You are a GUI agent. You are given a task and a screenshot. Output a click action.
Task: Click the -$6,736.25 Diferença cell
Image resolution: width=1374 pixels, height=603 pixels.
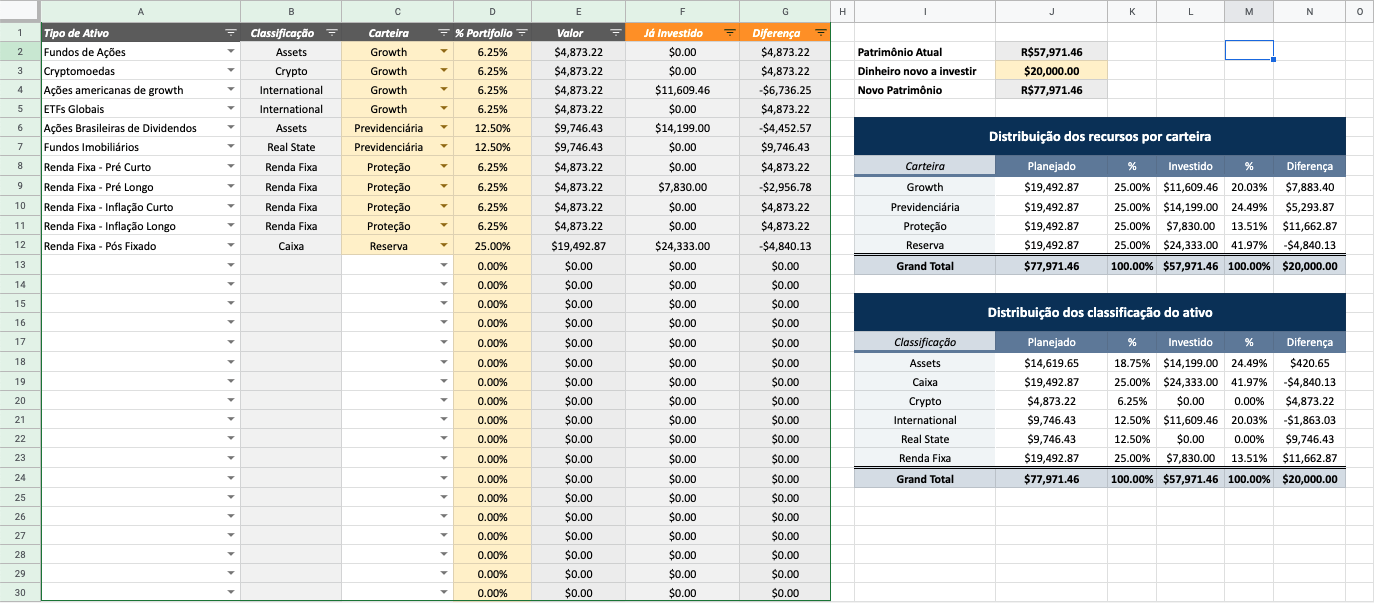[785, 90]
